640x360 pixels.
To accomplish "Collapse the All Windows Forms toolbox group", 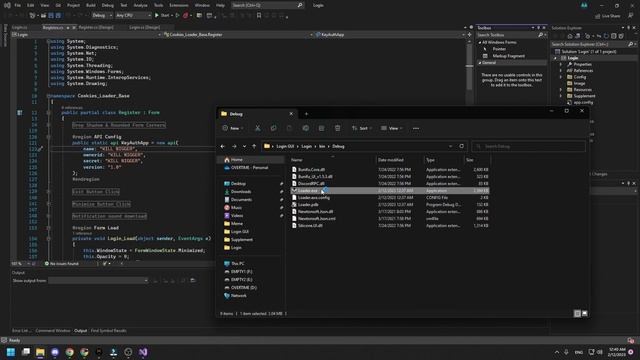I will [x=480, y=42].
